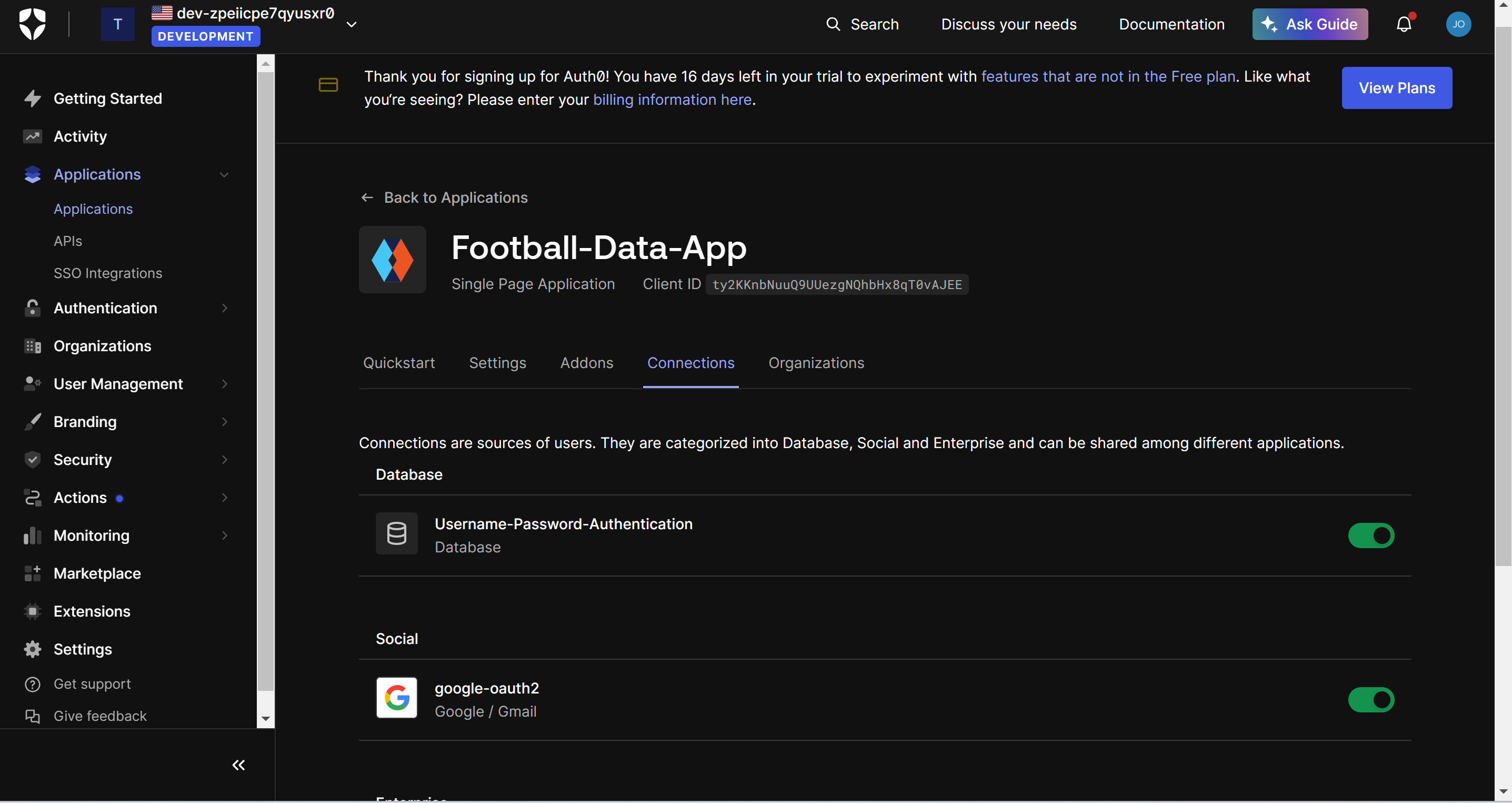1512x803 pixels.
Task: Switch to the Settings tab
Action: coord(497,363)
